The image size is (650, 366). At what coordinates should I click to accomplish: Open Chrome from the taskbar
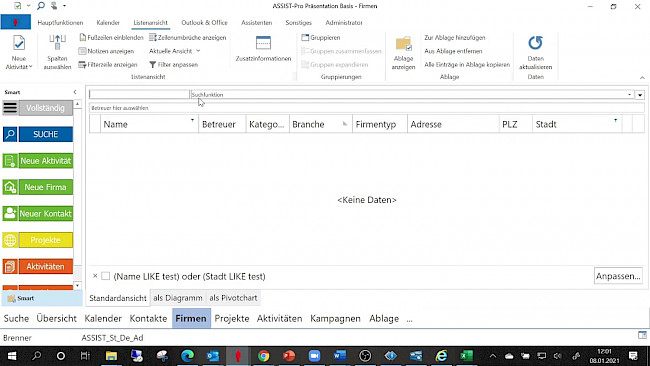[263, 356]
